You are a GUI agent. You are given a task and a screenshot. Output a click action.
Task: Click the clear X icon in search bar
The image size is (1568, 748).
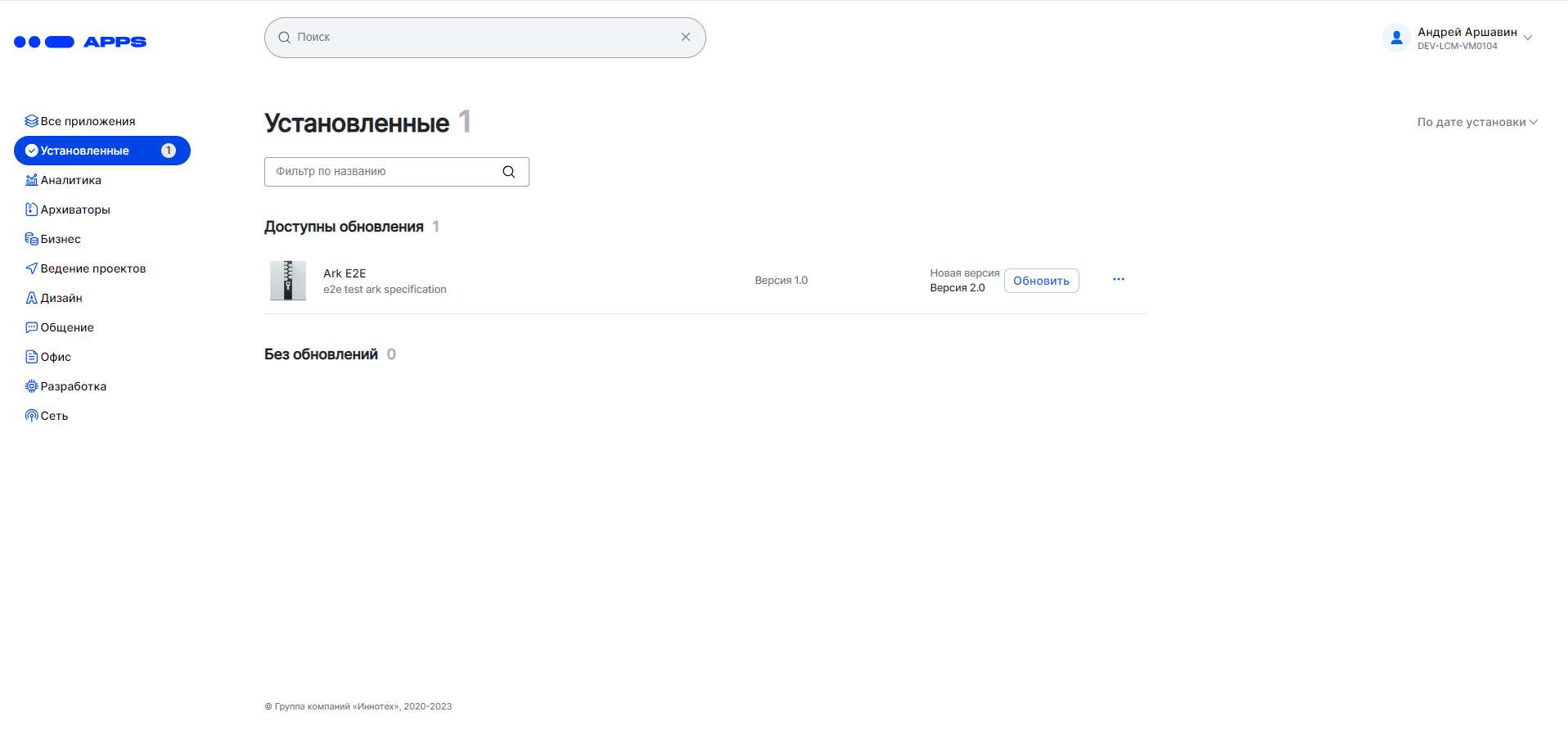tap(686, 37)
